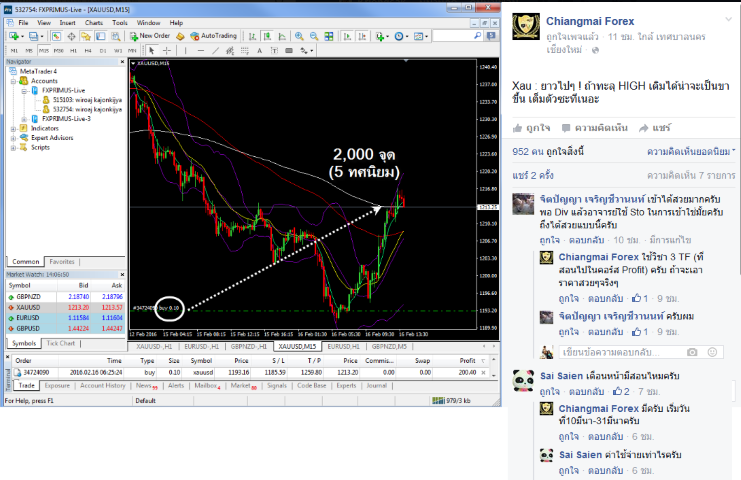Switch chart to Candlesticks style
This screenshot has width=741, height=480.
point(267,36)
